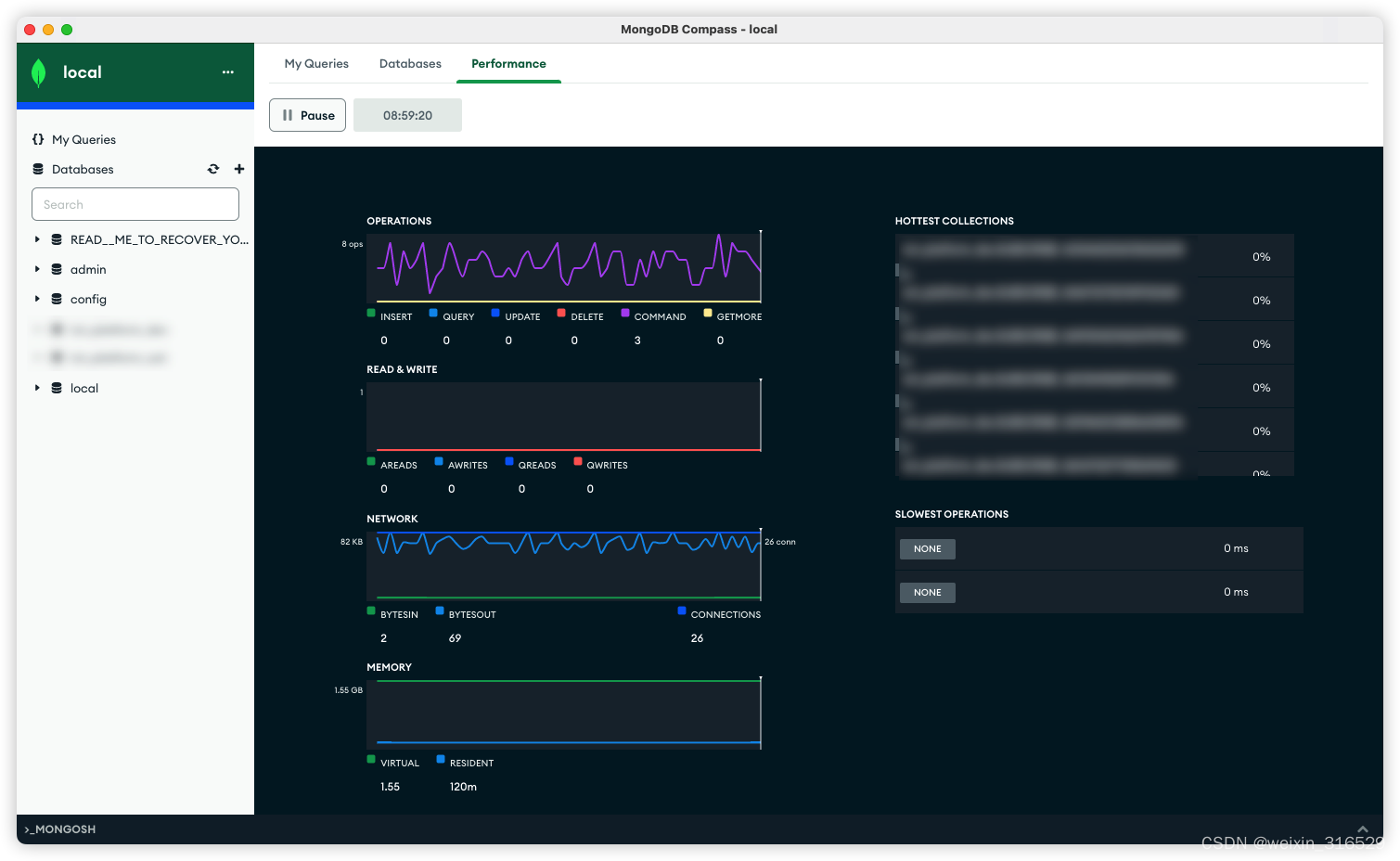Click the BYTESIN legend swatch
The height and width of the screenshot is (861, 1400).
pyautogui.click(x=371, y=611)
